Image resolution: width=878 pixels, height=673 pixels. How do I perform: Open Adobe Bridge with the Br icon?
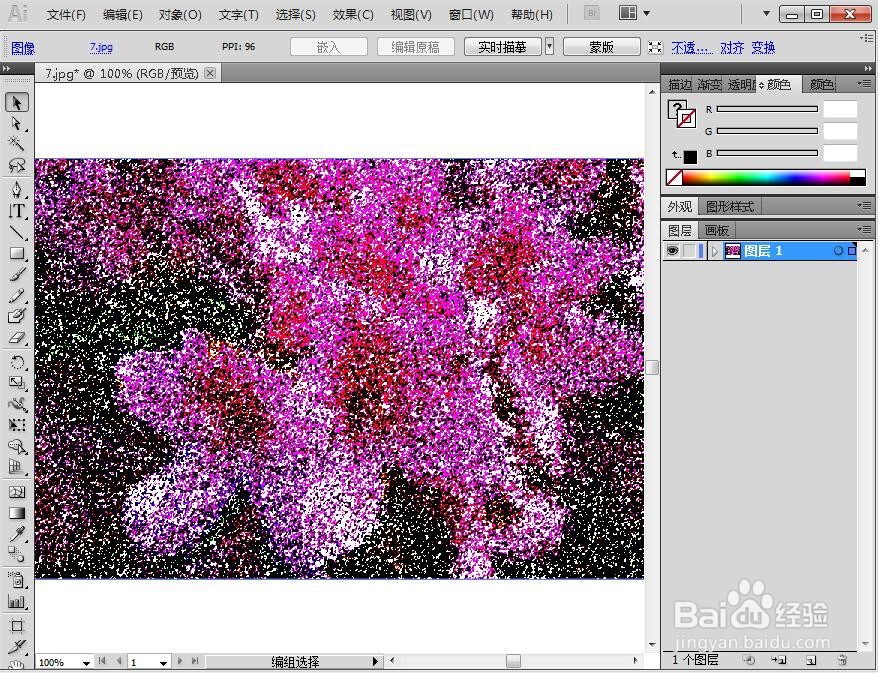(x=592, y=13)
